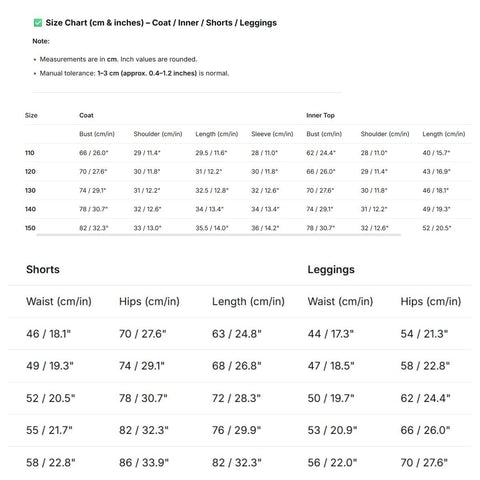Click the Shorts section heading
480x480 pixels.
pyautogui.click(x=43, y=269)
